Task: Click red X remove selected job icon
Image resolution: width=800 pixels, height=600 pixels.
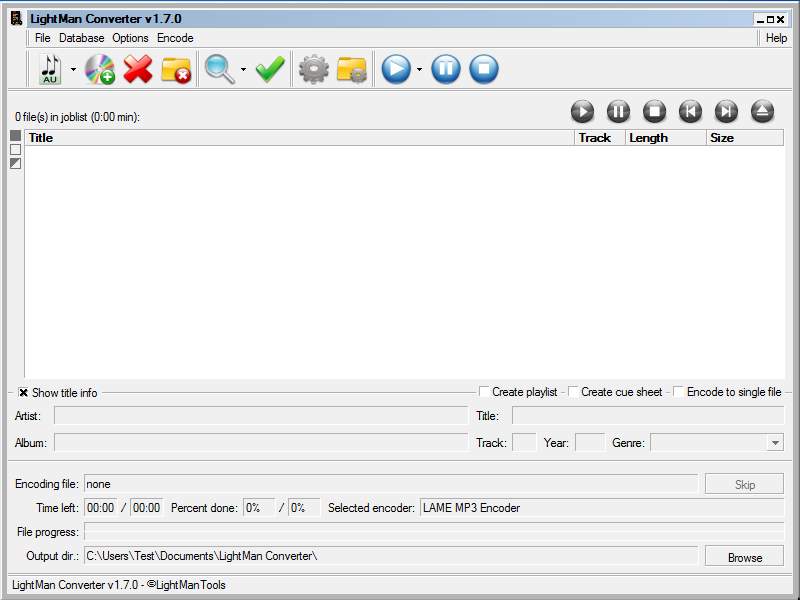Action: coord(138,69)
